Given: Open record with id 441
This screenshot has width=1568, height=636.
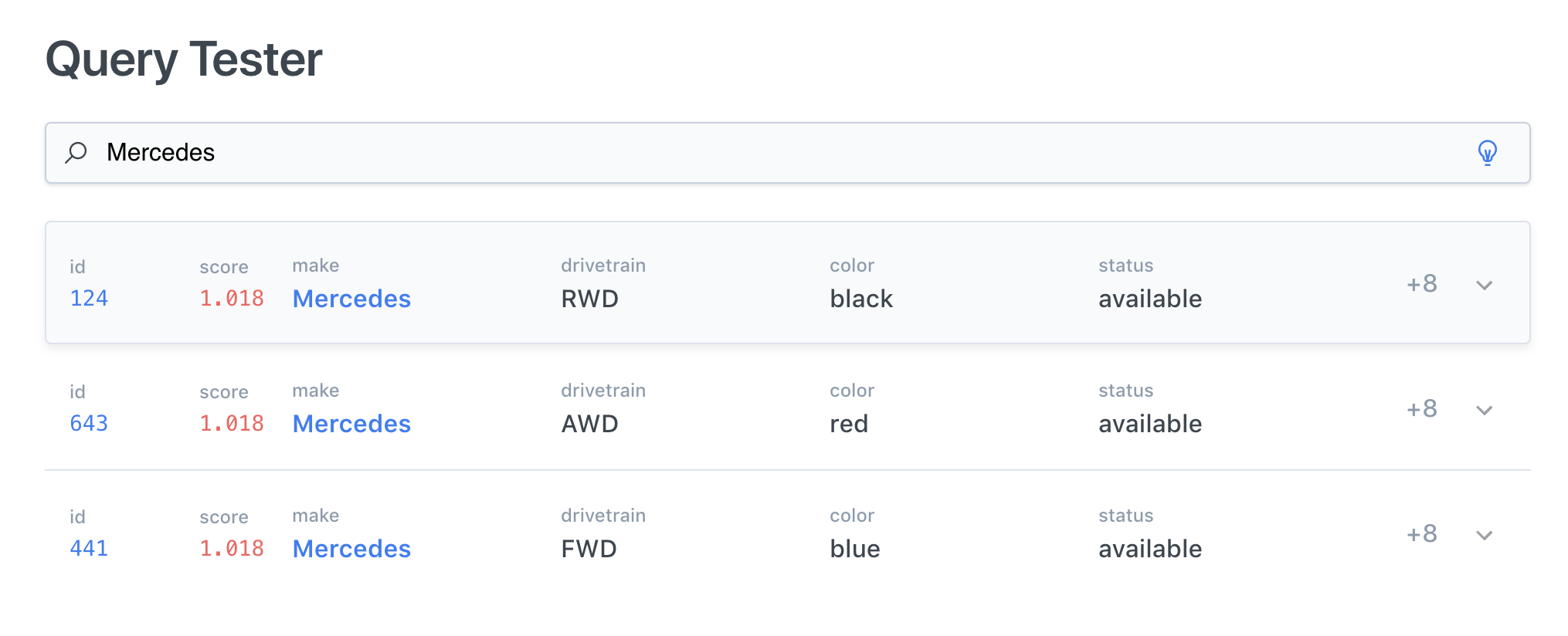Looking at the screenshot, I should (x=89, y=548).
